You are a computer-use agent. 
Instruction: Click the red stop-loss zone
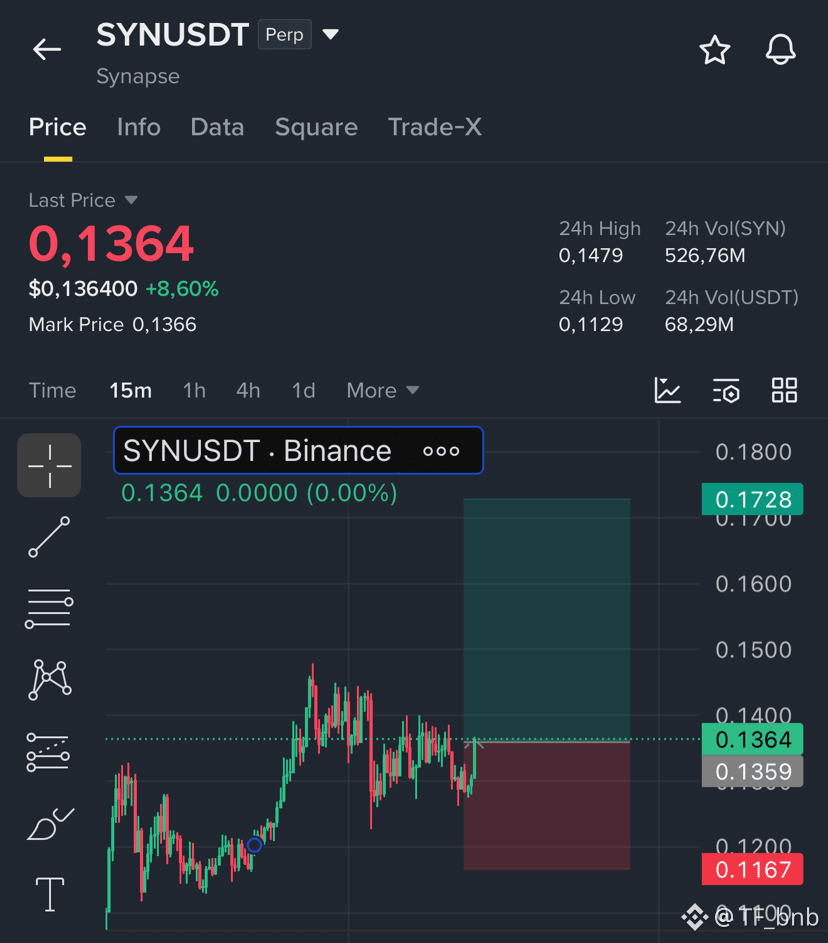(547, 806)
